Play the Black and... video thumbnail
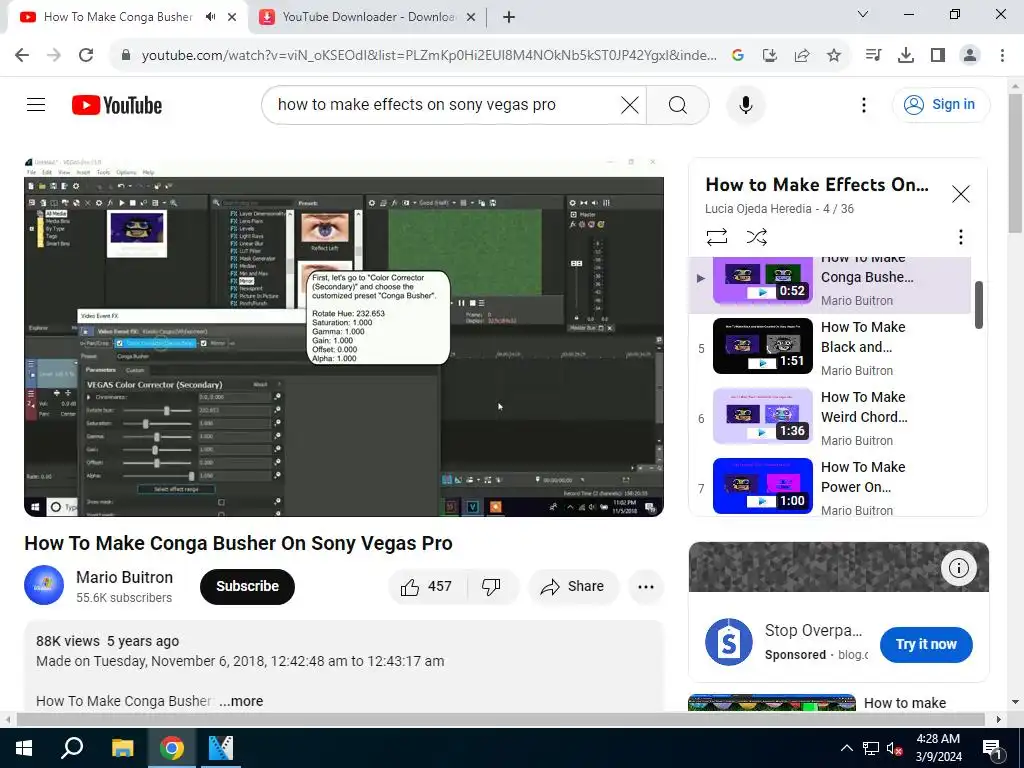 (763, 345)
